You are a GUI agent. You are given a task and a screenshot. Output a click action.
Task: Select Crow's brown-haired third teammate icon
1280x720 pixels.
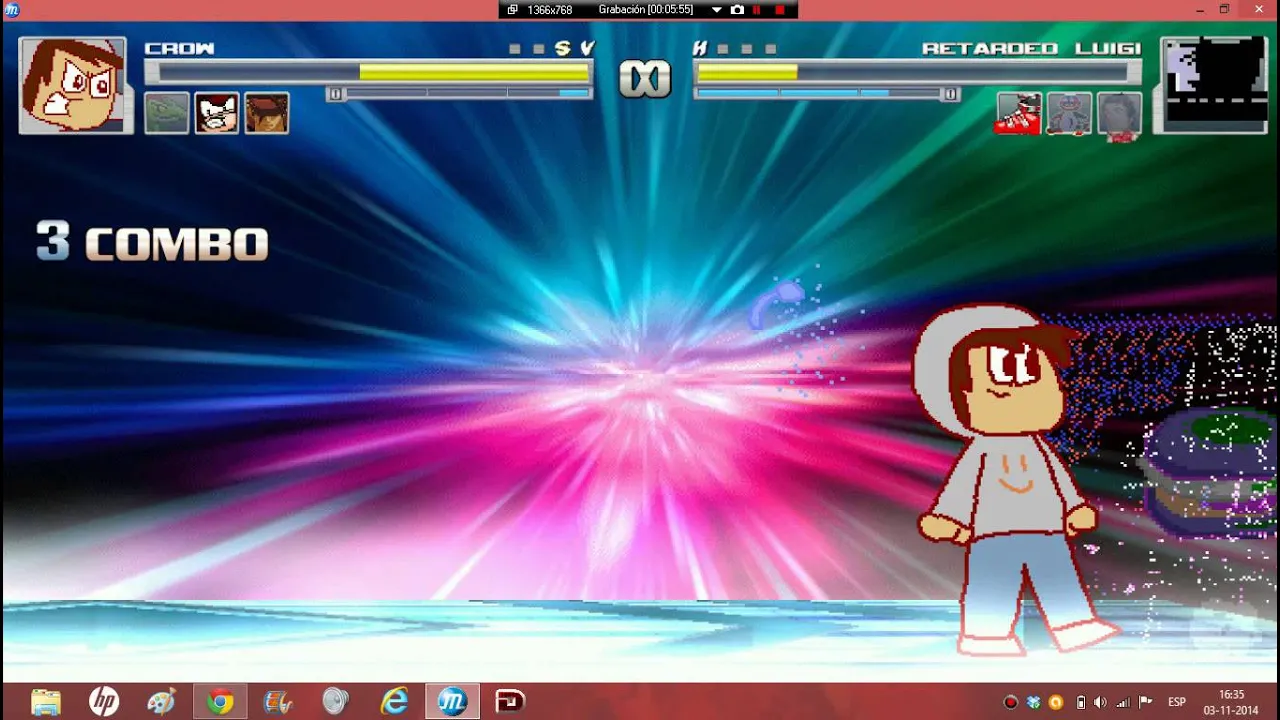(x=267, y=113)
